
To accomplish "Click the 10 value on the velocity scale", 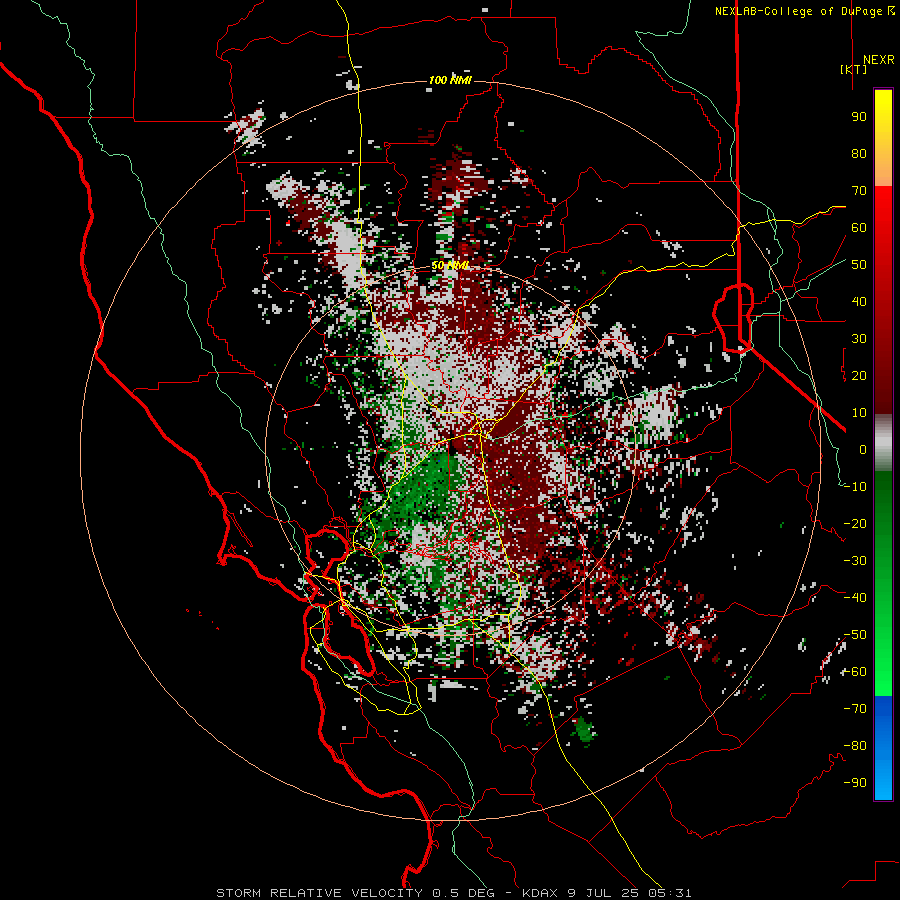I will point(859,413).
